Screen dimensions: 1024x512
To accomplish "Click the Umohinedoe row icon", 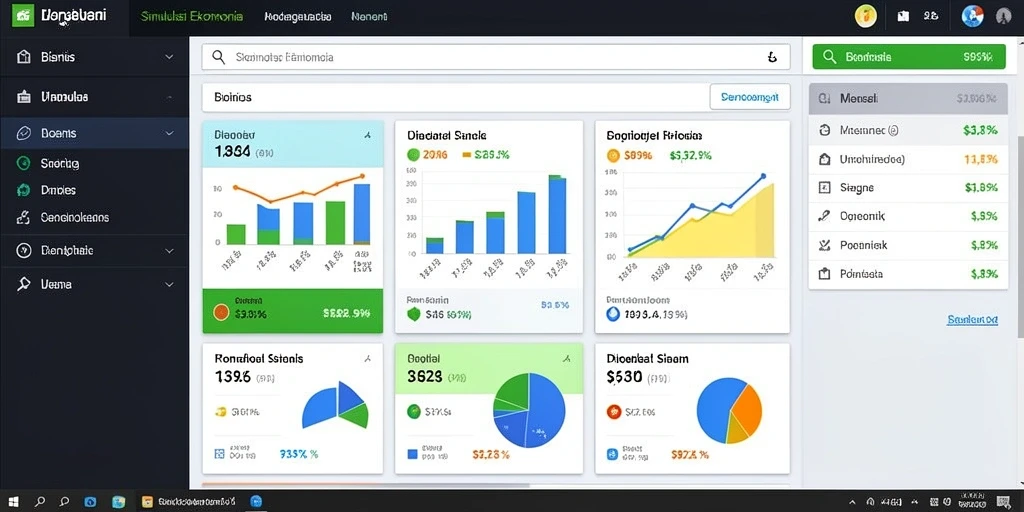I will coord(824,159).
